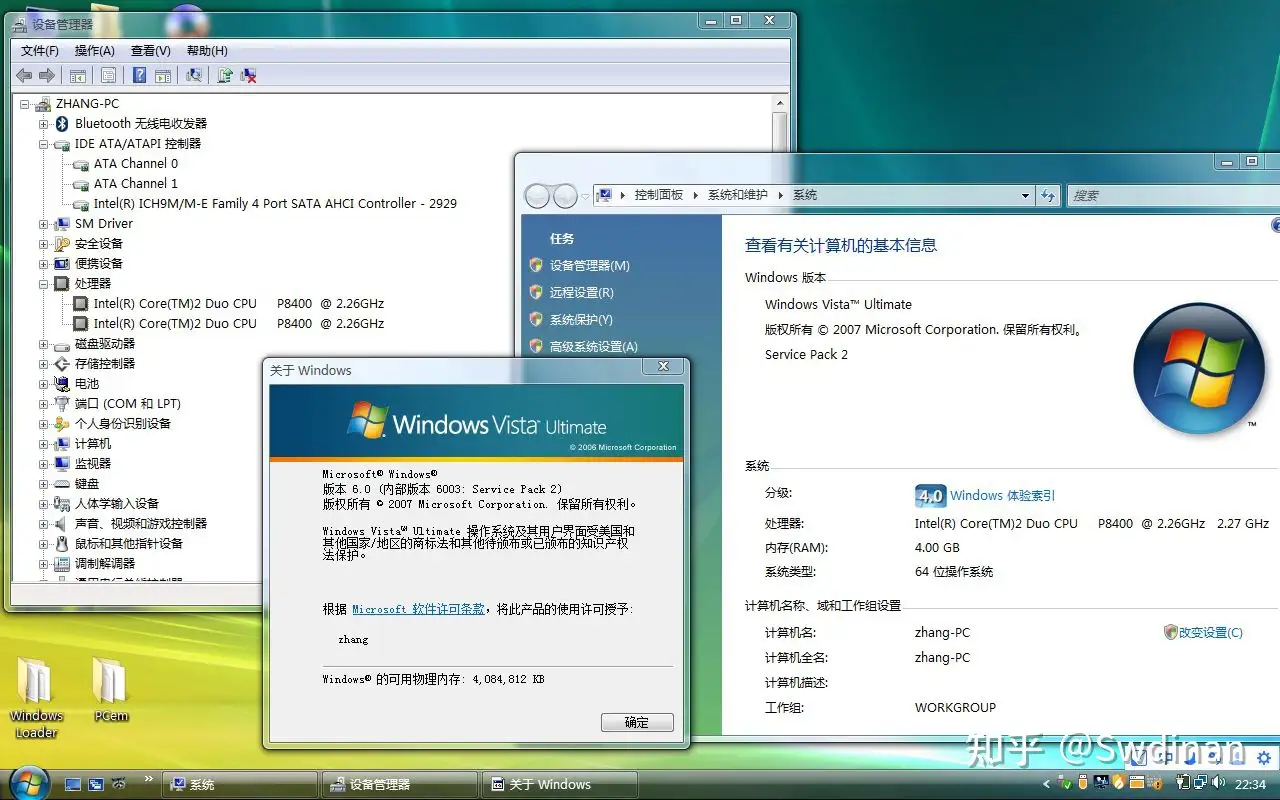Image resolution: width=1280 pixels, height=800 pixels.
Task: Collapse the 处理器 node
Action: pyautogui.click(x=43, y=283)
